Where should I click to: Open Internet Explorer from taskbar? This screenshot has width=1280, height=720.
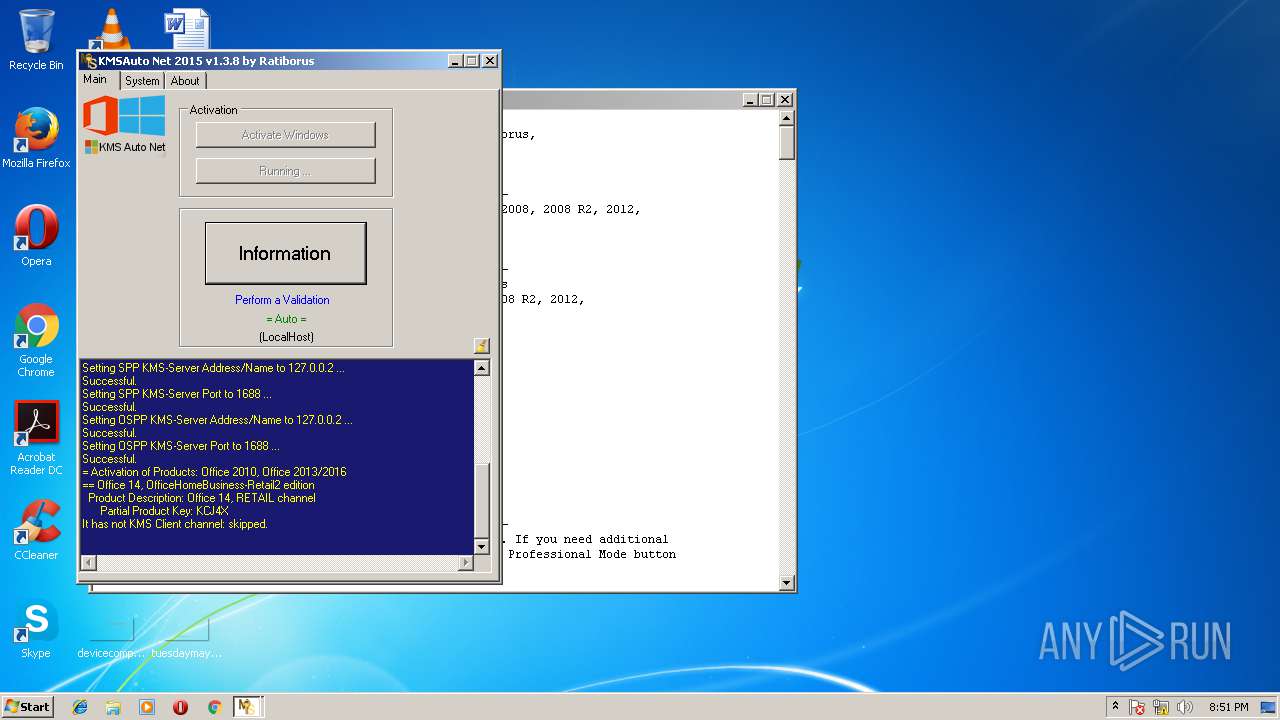pyautogui.click(x=80, y=707)
